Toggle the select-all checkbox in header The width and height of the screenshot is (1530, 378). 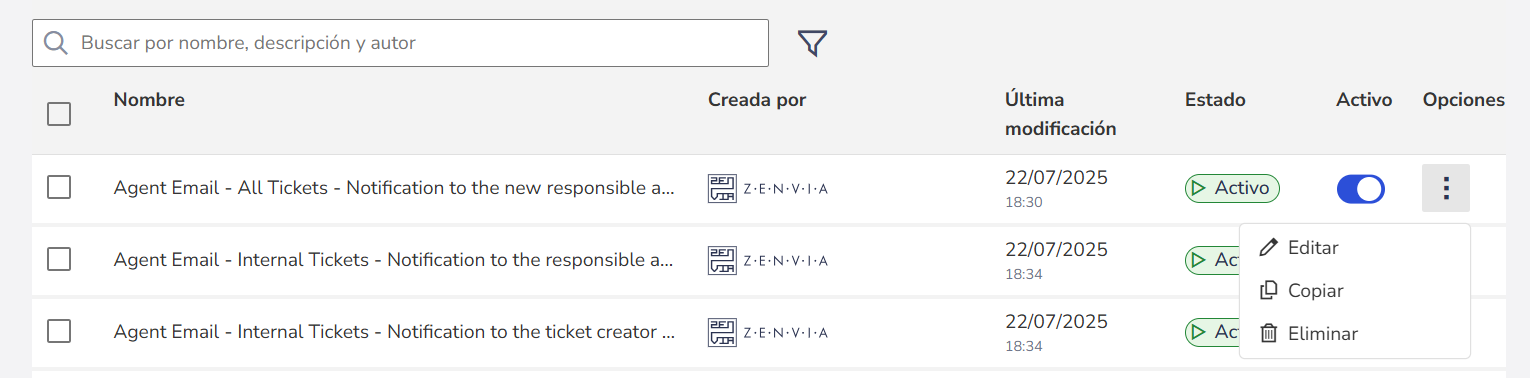point(59,114)
